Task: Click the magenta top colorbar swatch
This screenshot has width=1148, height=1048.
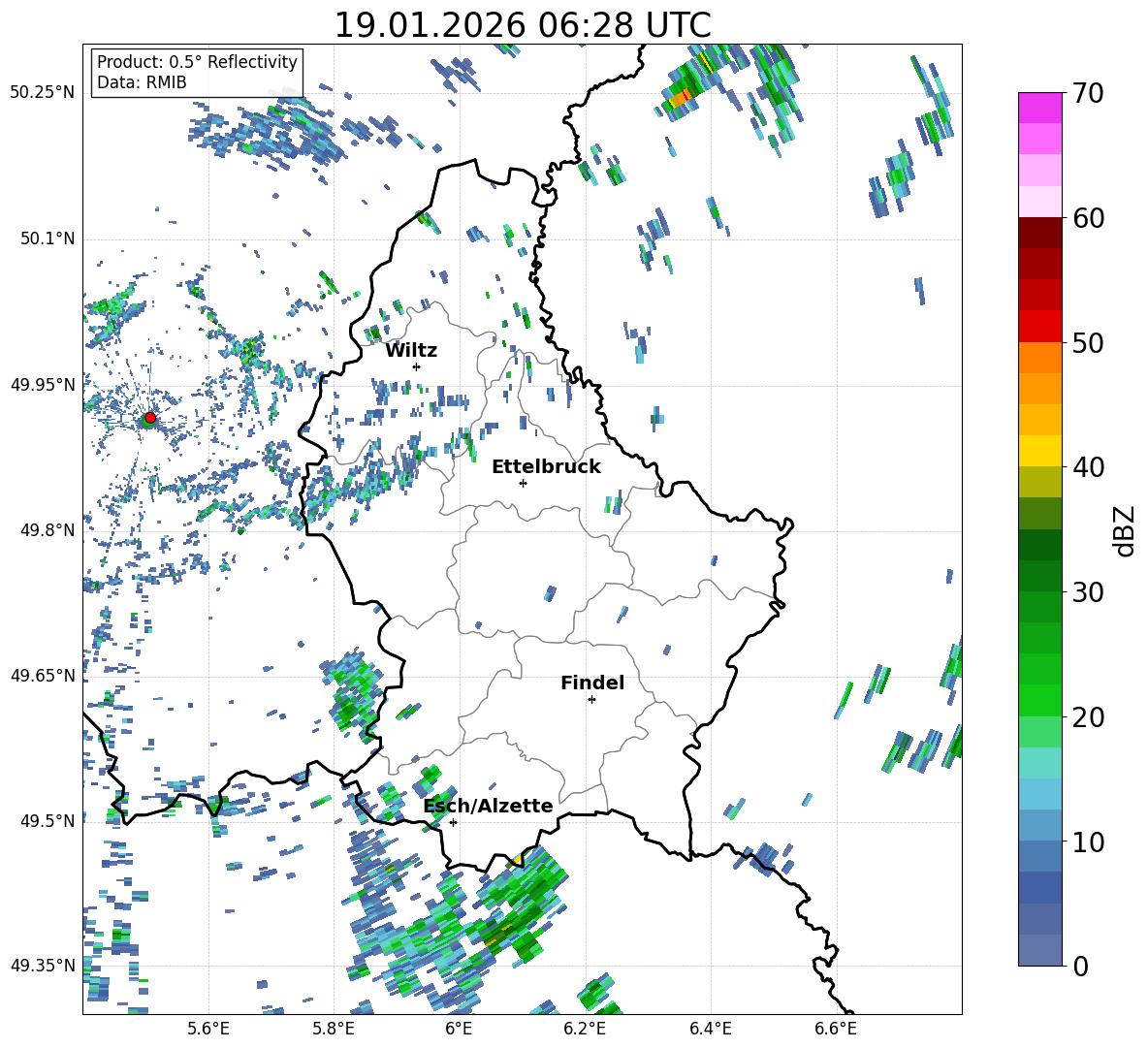Action: pyautogui.click(x=1039, y=108)
